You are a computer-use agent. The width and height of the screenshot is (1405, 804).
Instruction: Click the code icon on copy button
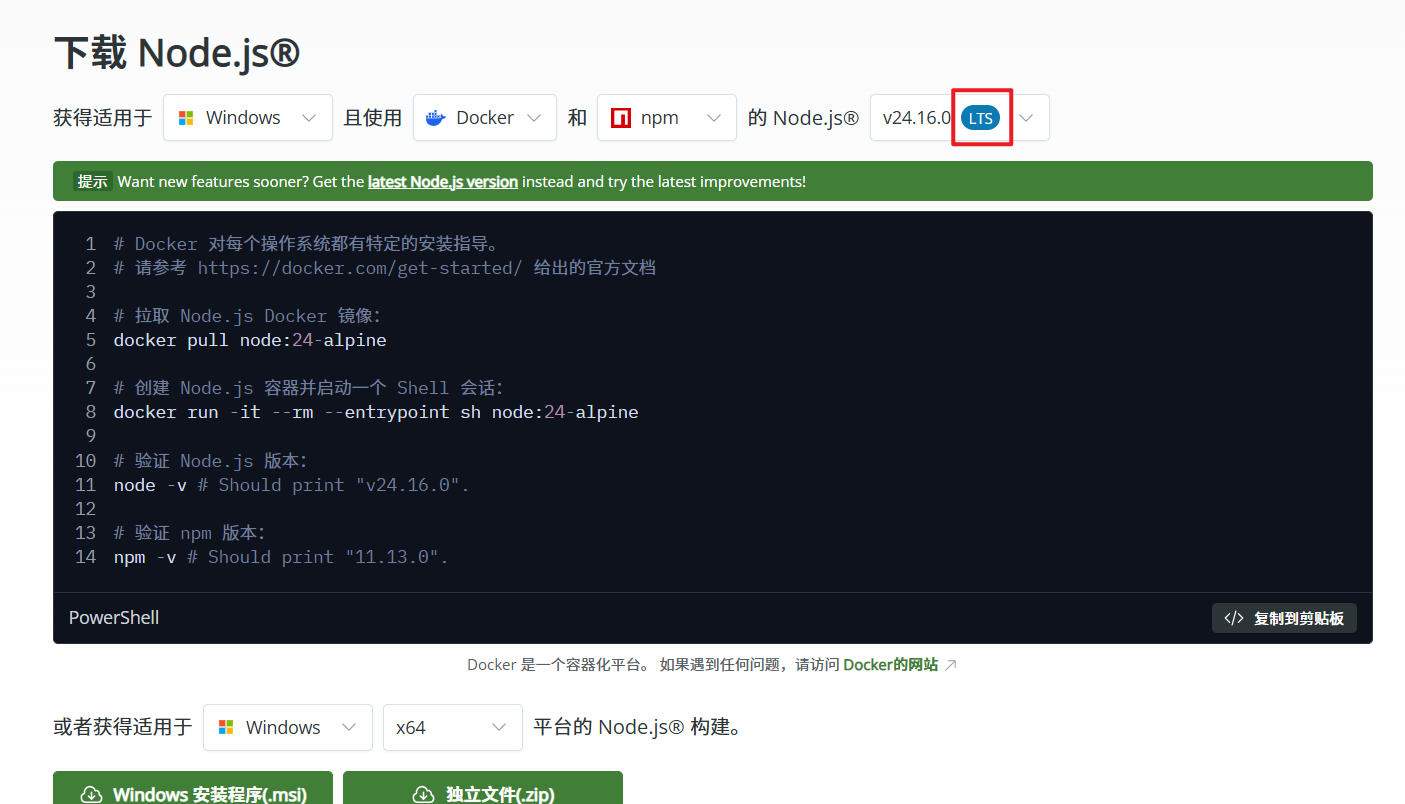[1234, 618]
